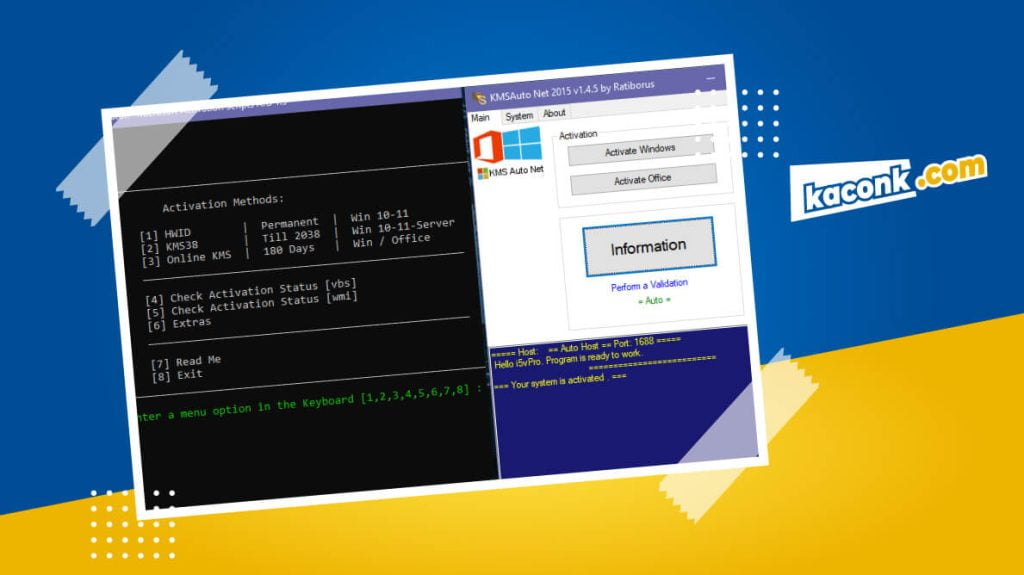The image size is (1024, 575).
Task: Click the 'Activation Methods:' heading
Action: pyautogui.click(x=223, y=203)
